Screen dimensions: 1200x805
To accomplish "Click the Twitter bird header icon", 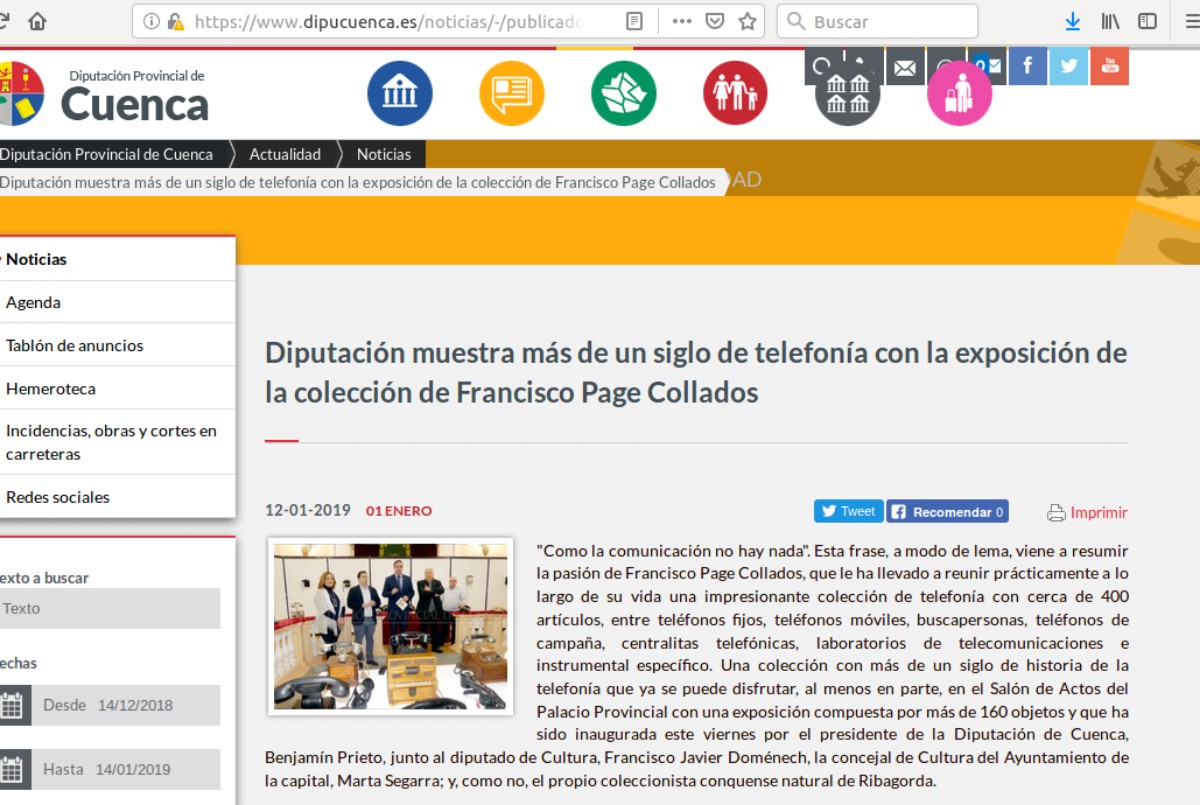I will (1068, 67).
